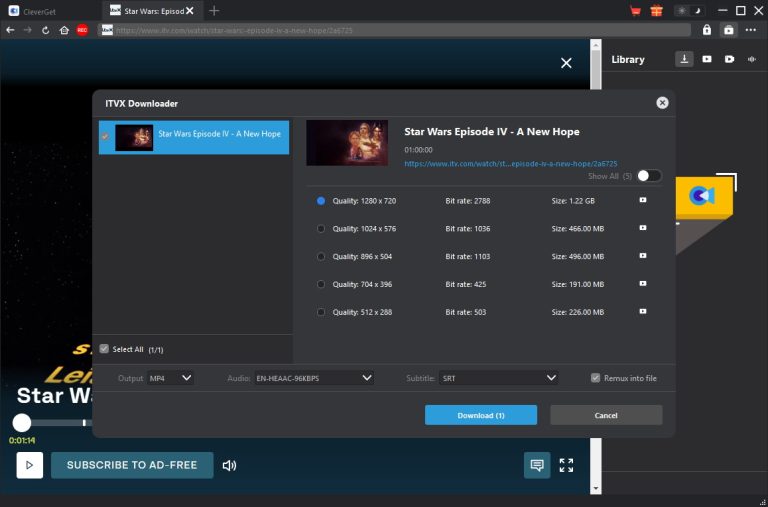Mute the video player volume
This screenshot has width=768, height=507.
click(x=229, y=465)
